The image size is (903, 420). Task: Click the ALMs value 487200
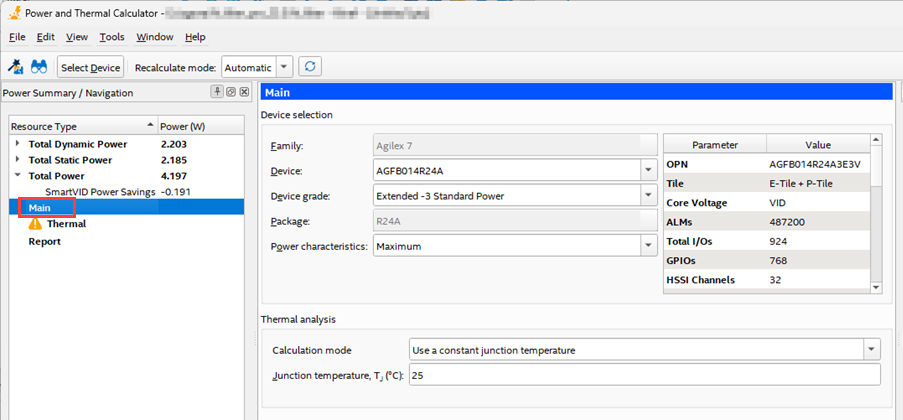786,222
